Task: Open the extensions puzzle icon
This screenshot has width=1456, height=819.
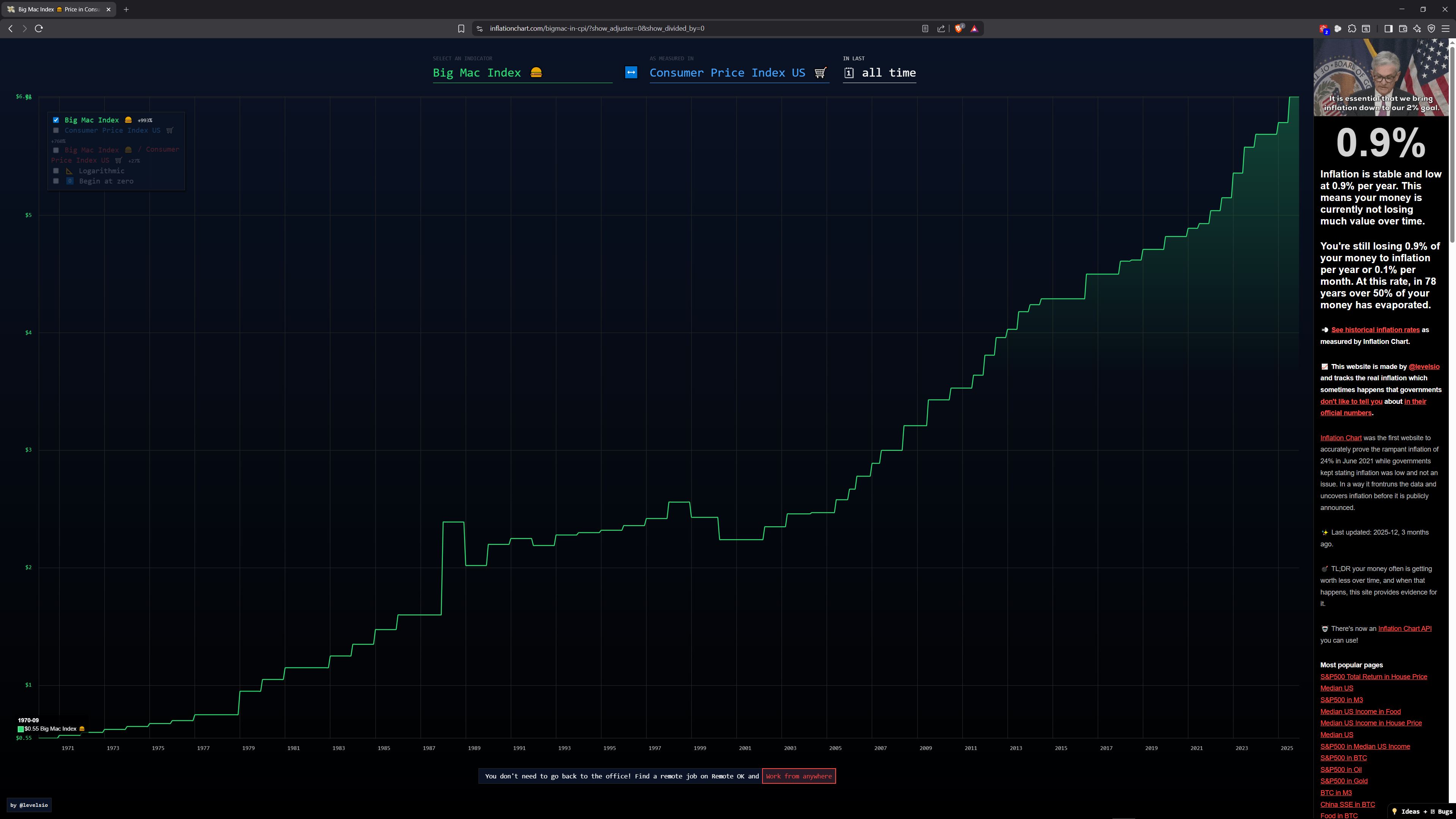Action: (1352, 28)
